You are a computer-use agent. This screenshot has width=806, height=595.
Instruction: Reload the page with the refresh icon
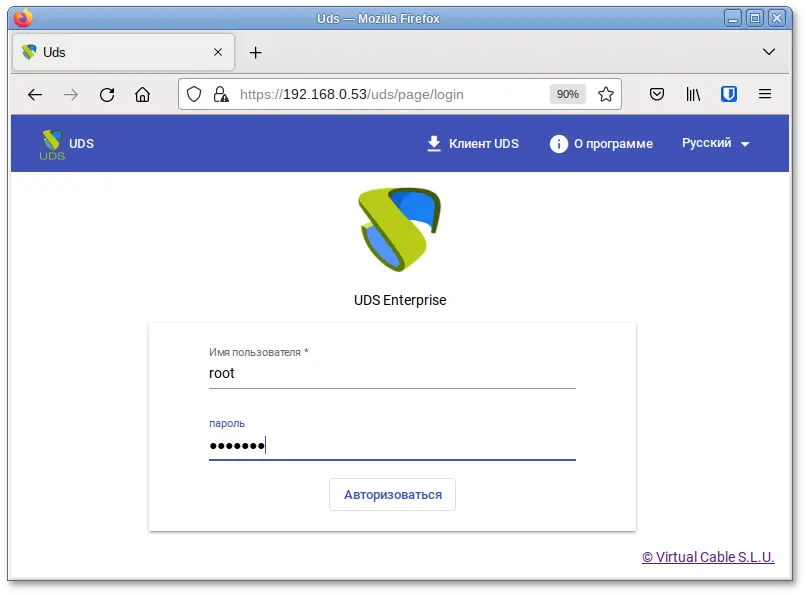point(107,94)
